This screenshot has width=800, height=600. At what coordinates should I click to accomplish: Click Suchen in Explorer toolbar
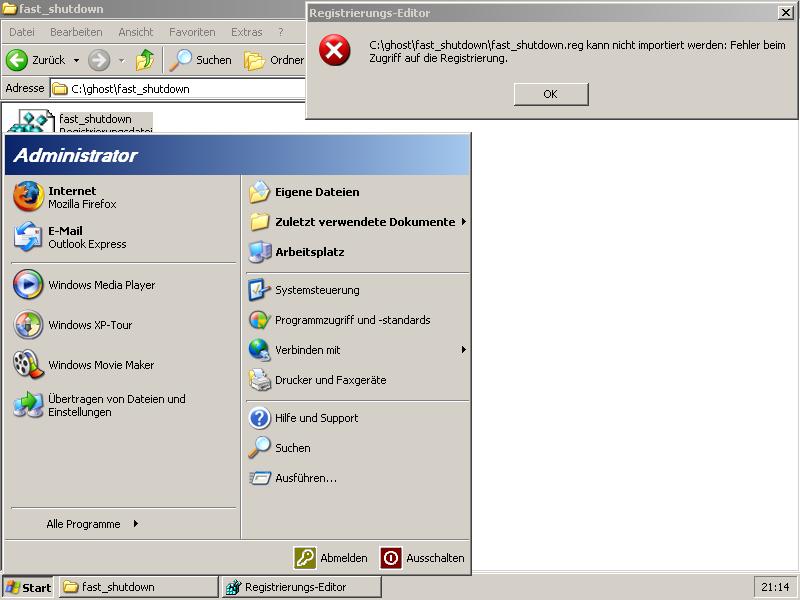[x=201, y=60]
